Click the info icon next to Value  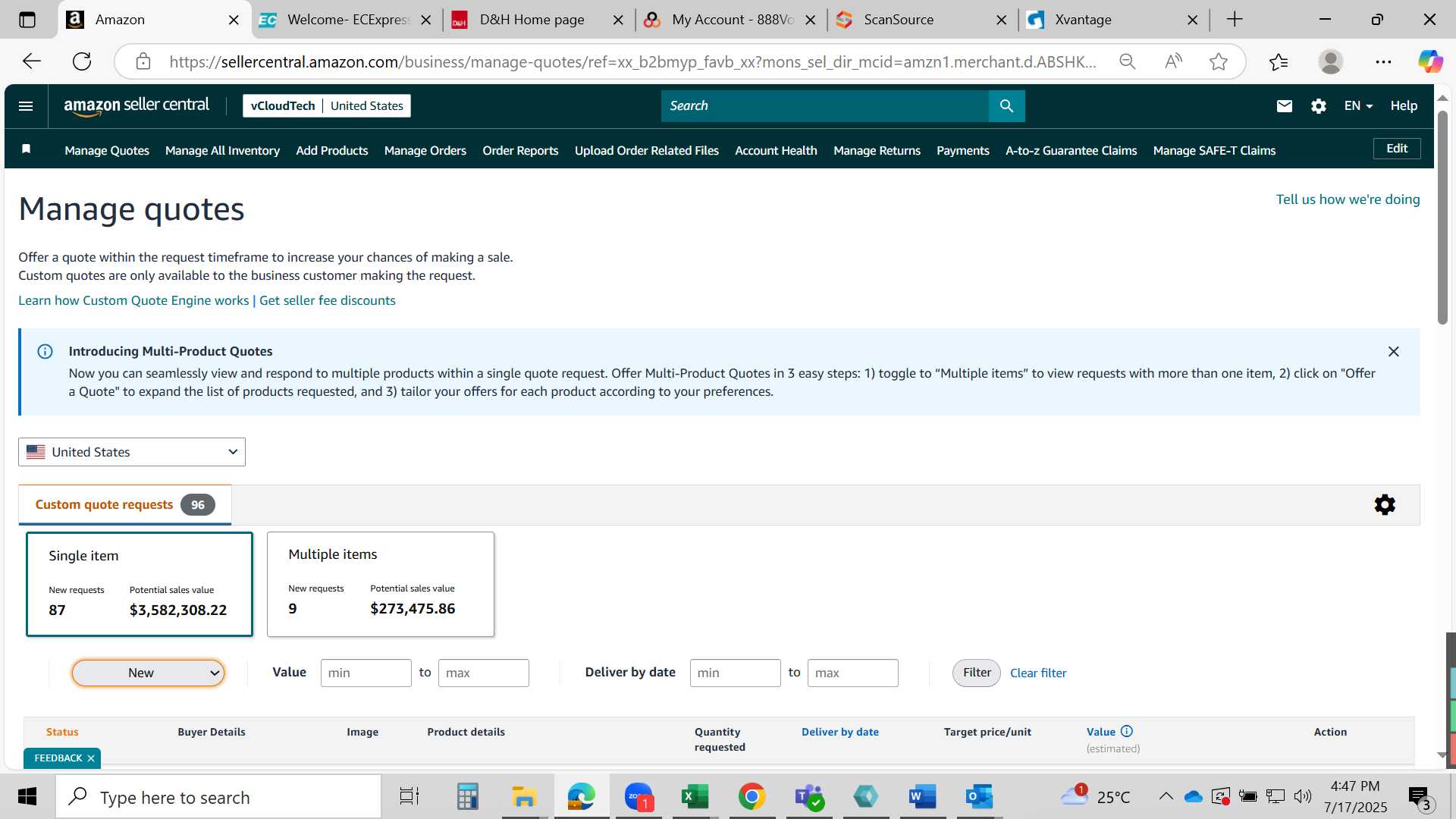tap(1127, 731)
